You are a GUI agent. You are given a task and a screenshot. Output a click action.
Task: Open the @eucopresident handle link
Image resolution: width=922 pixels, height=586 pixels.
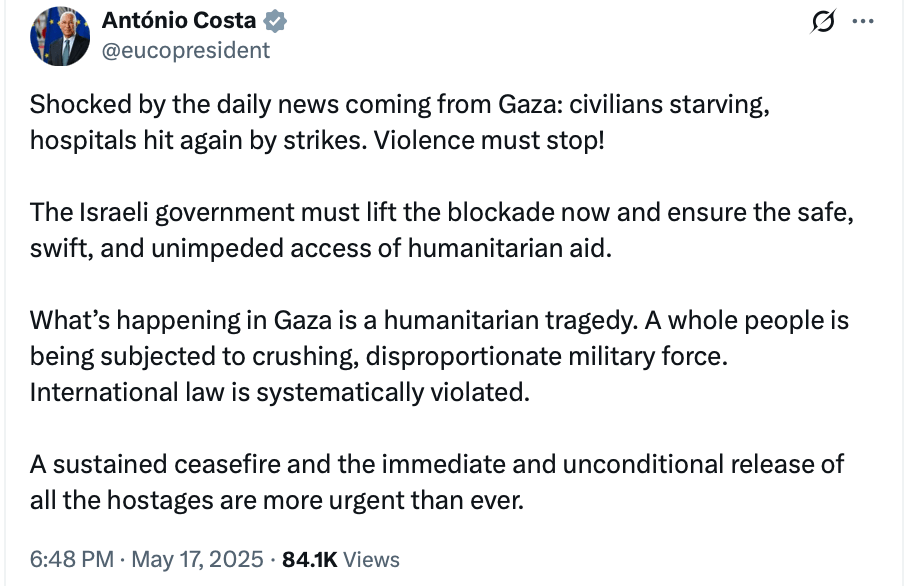pos(185,50)
